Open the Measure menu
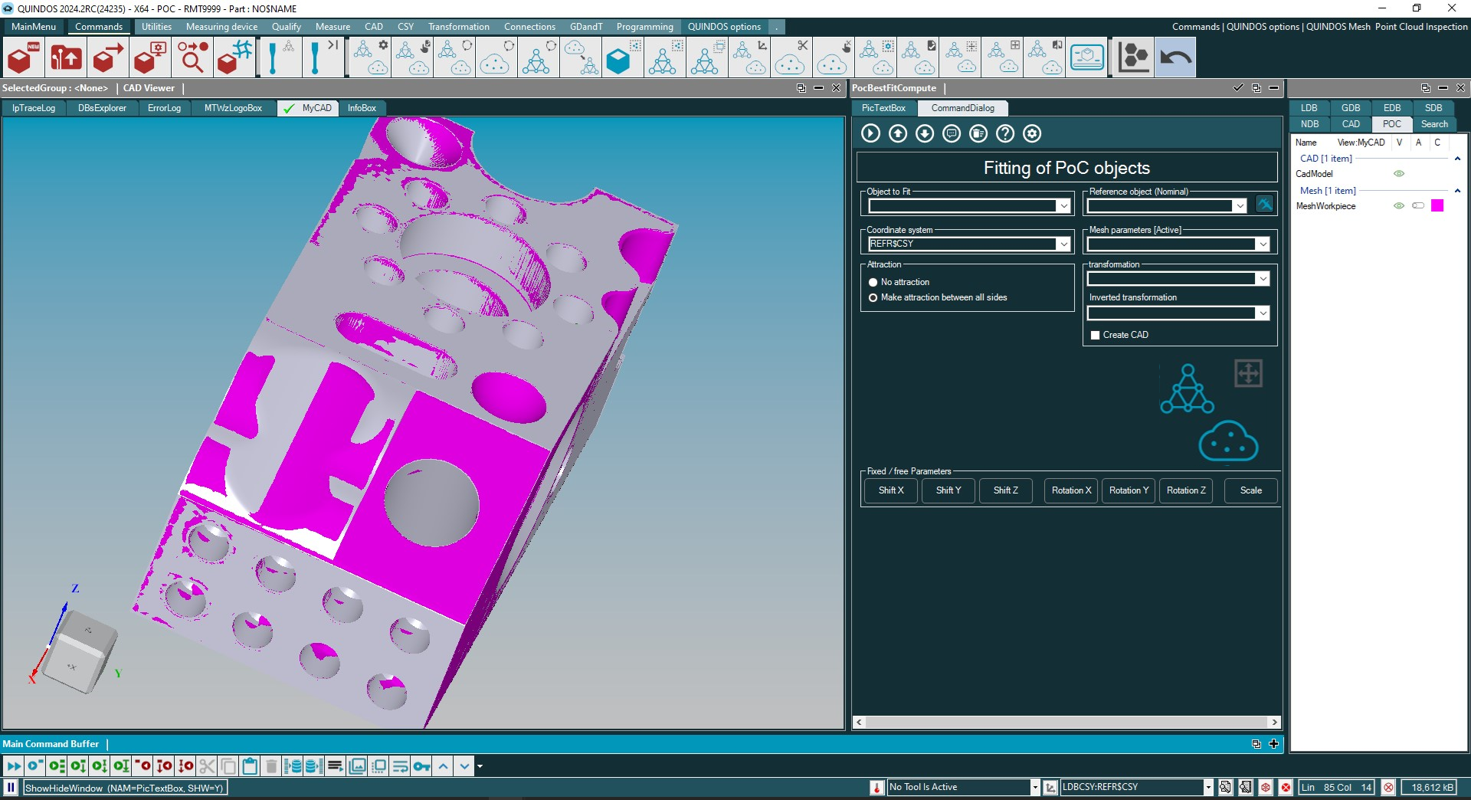This screenshot has width=1471, height=800. 332,27
